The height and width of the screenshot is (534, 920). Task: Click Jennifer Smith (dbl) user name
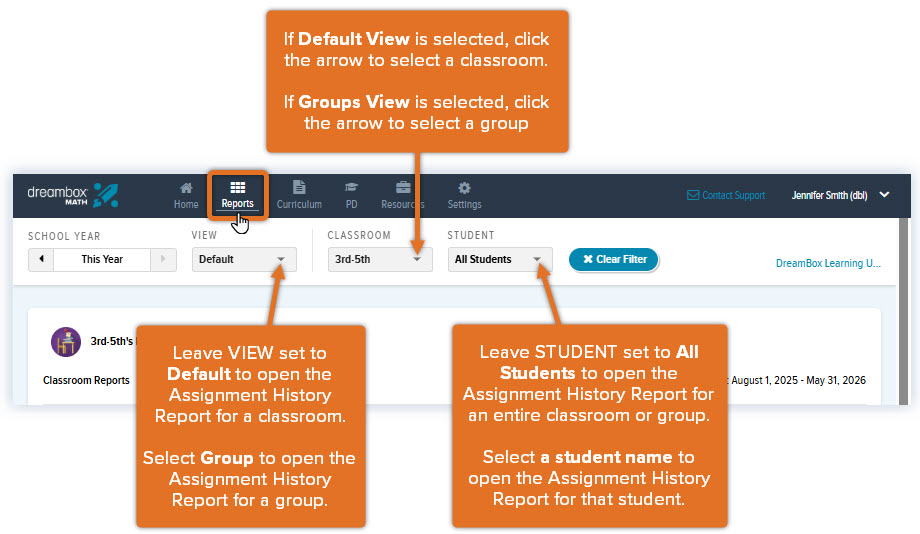[829, 195]
